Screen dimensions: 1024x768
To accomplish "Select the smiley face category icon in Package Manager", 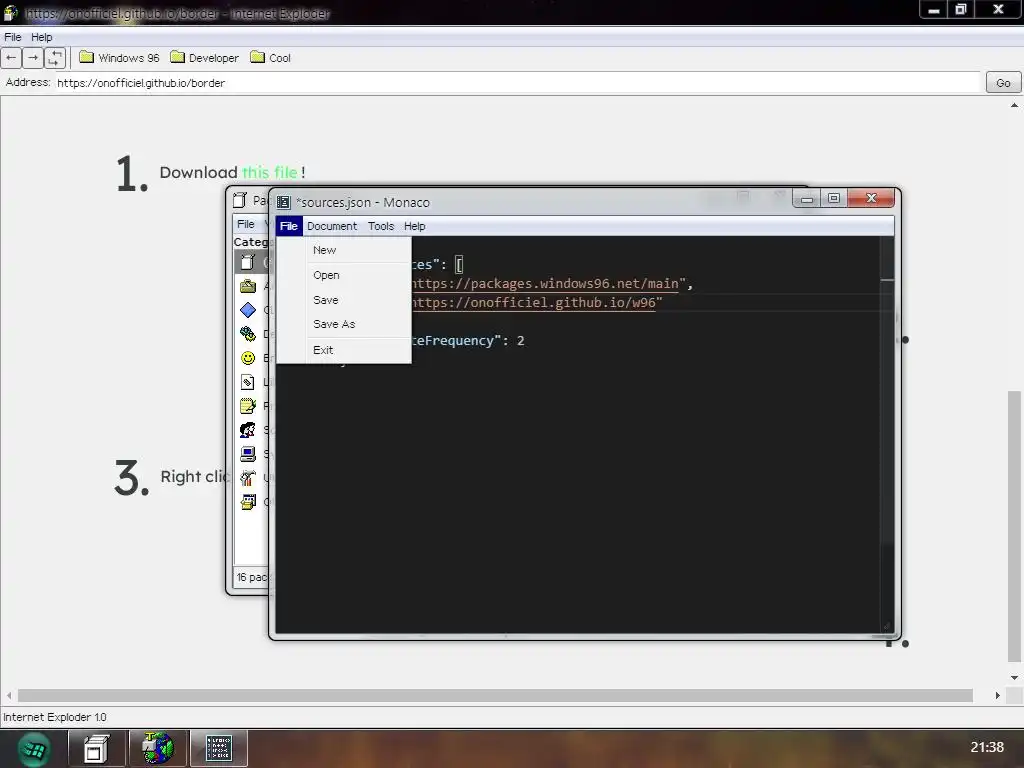I will coord(248,358).
